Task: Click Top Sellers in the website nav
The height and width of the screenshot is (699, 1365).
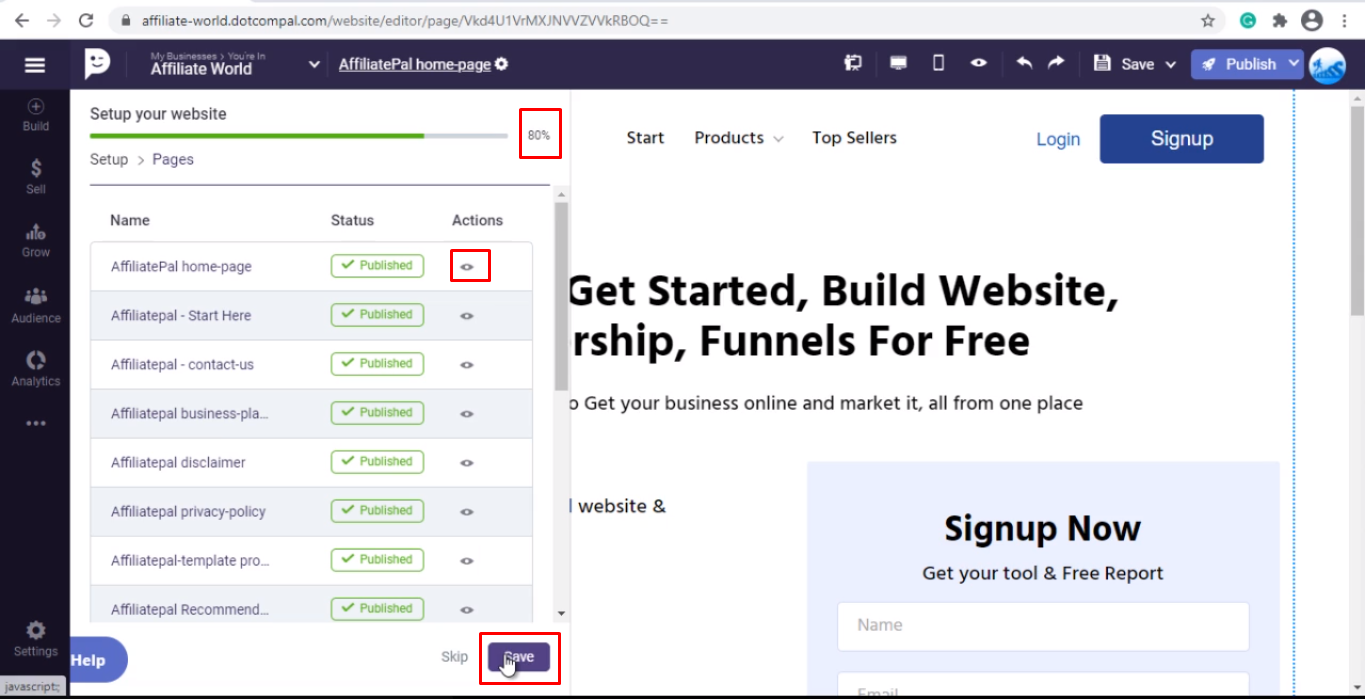Action: coord(854,138)
